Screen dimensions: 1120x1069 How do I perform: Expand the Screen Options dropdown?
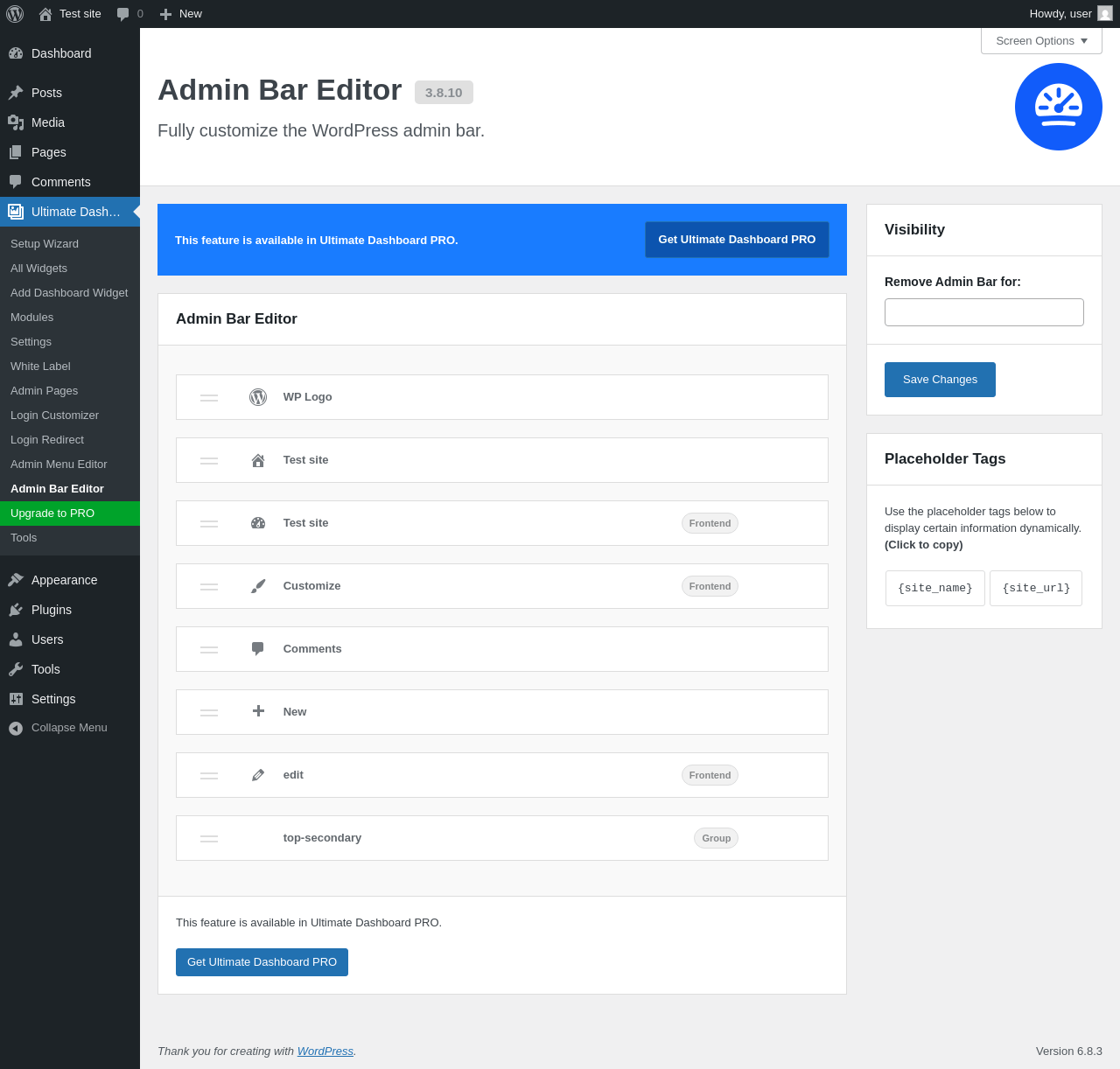pos(1041,41)
